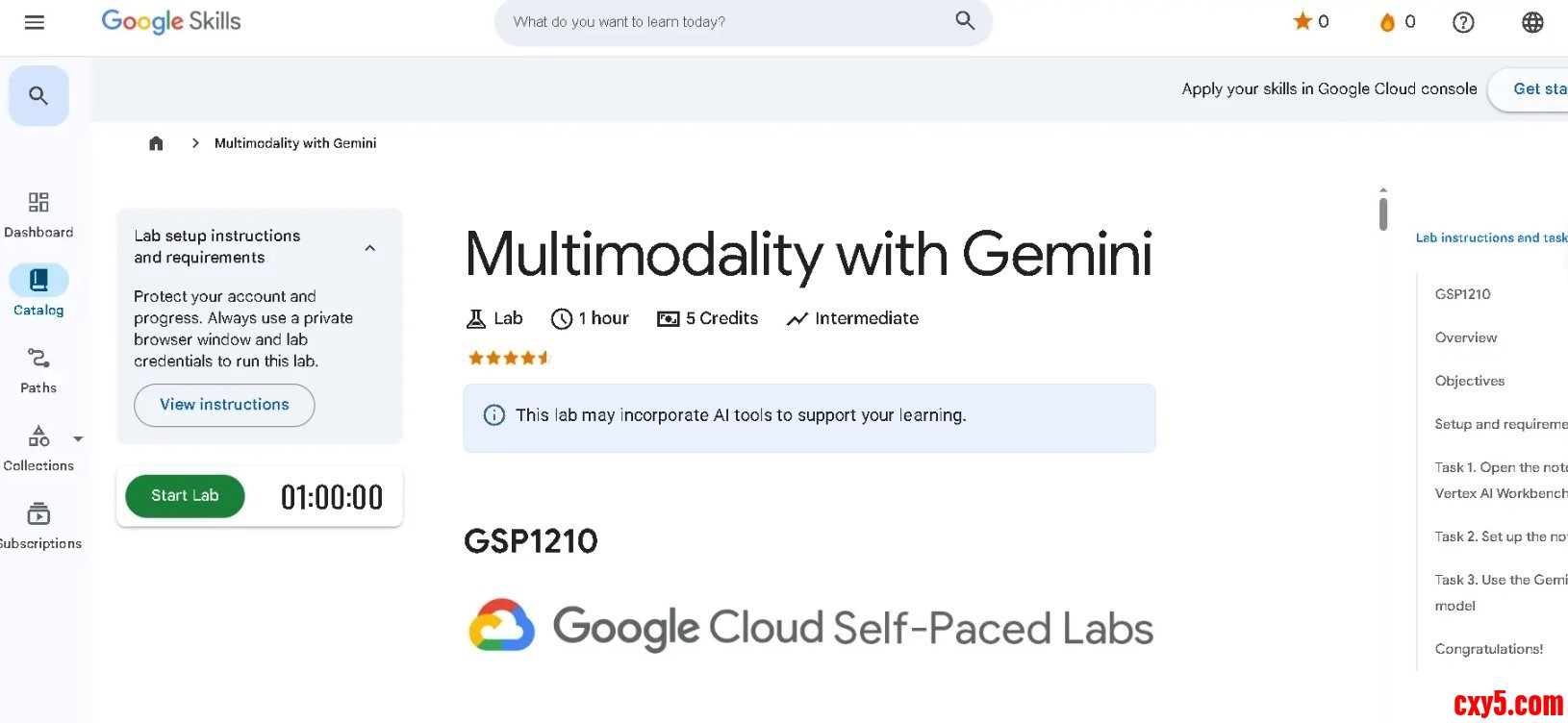Click the sidebar search magnifier icon
This screenshot has height=723, width=1568.
coord(38,95)
